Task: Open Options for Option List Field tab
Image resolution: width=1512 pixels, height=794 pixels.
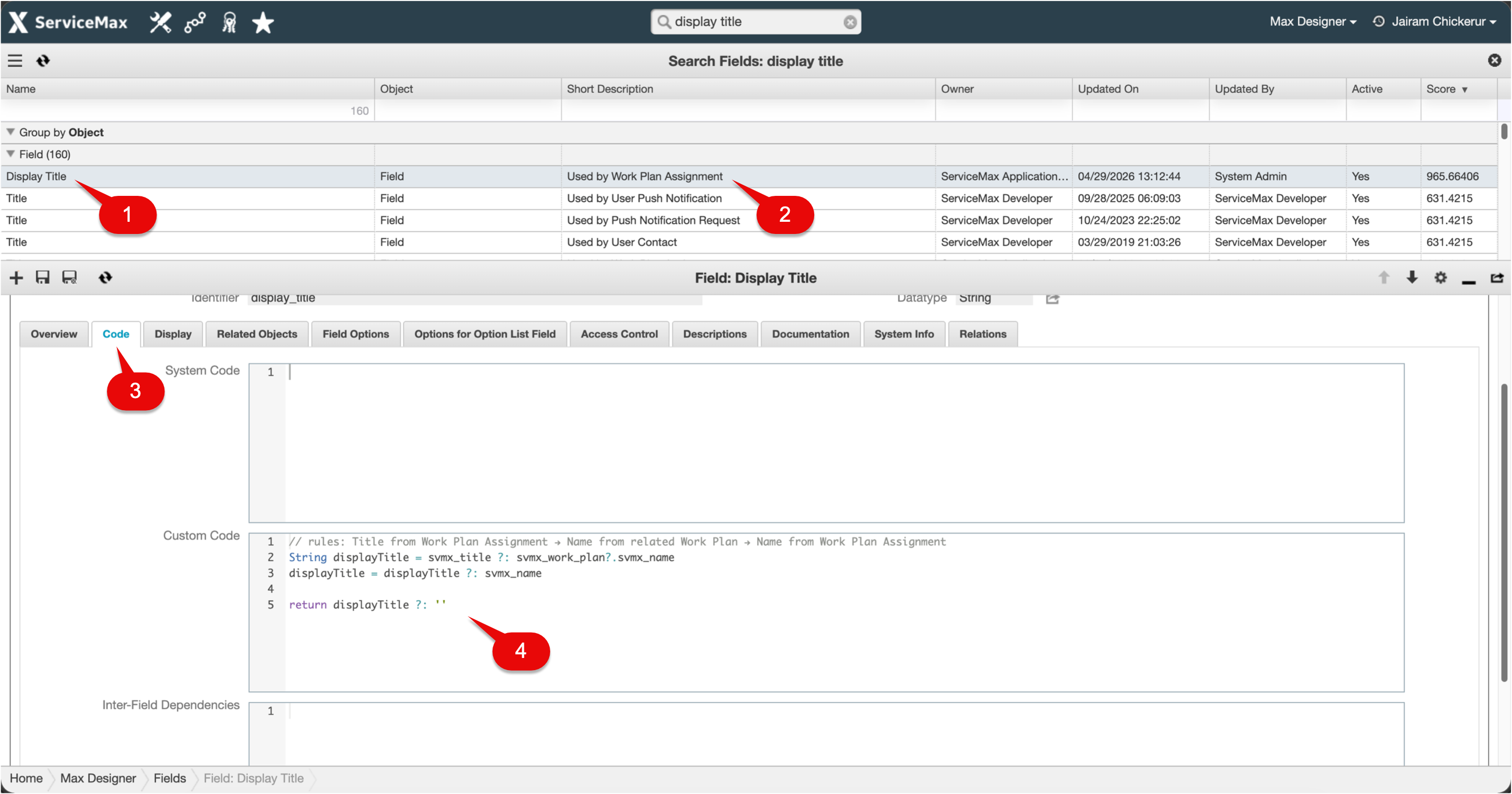Action: pyautogui.click(x=485, y=334)
